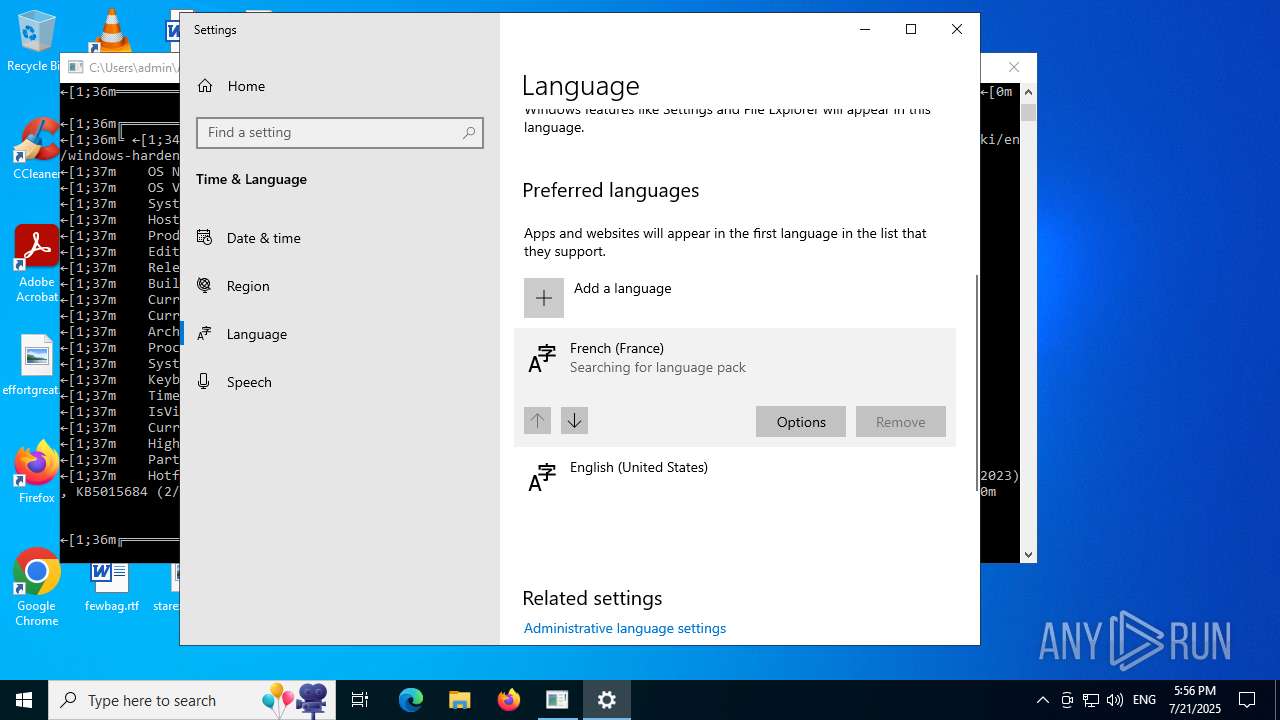
Task: Select English (United States) language entry
Action: (735, 477)
